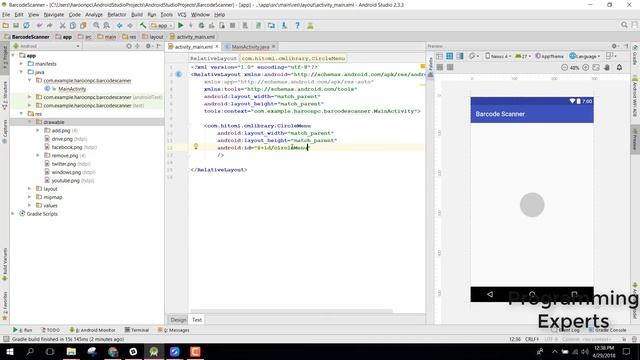The image size is (640, 360).
Task: Zoom out the layout preview
Action: click(564, 67)
